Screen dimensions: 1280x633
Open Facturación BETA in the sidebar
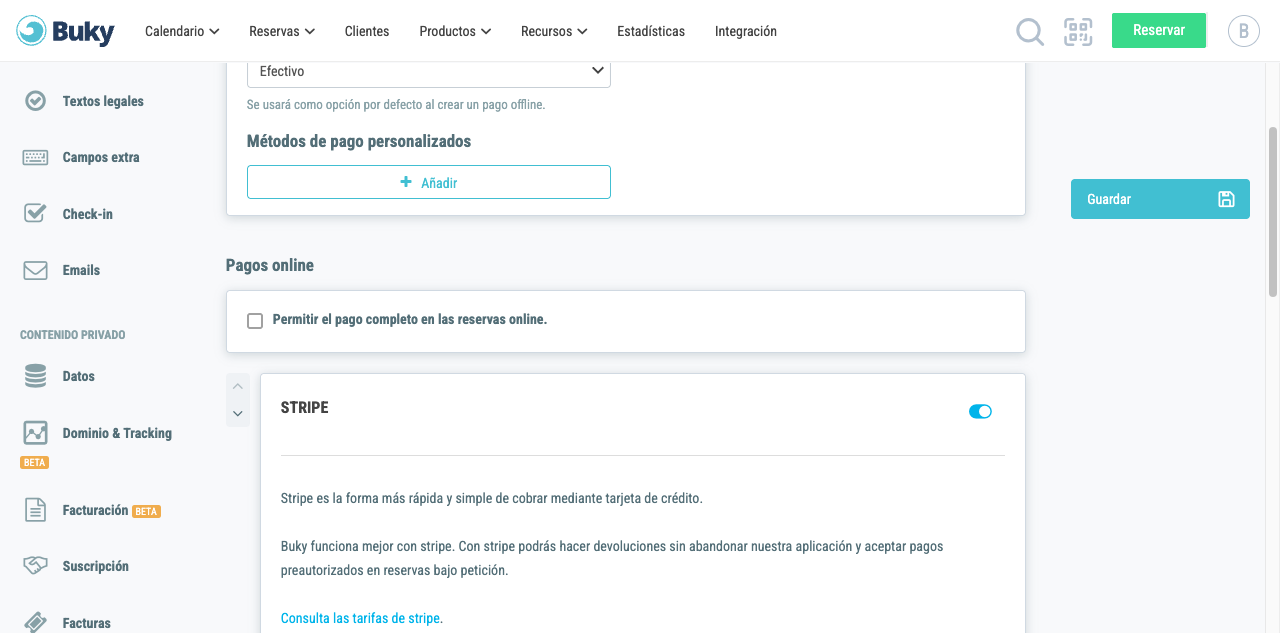[111, 510]
